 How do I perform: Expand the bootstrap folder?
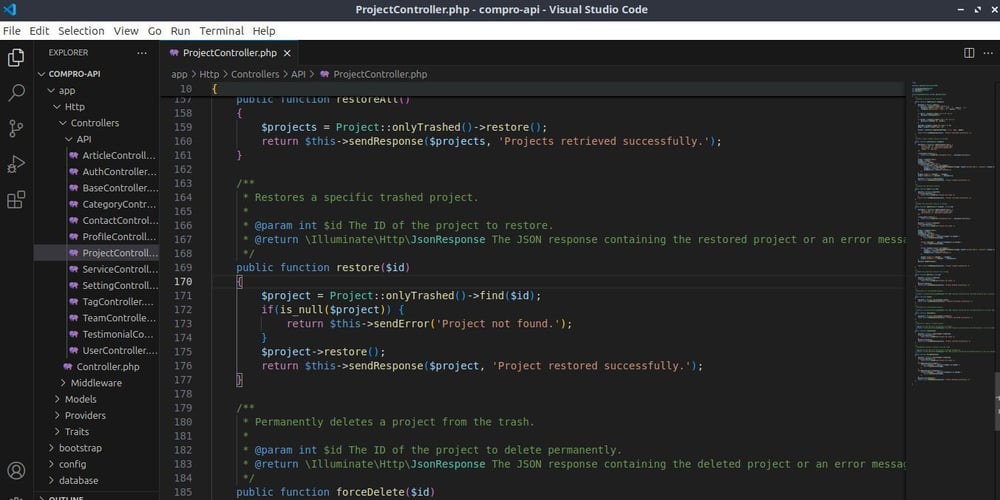(96, 448)
